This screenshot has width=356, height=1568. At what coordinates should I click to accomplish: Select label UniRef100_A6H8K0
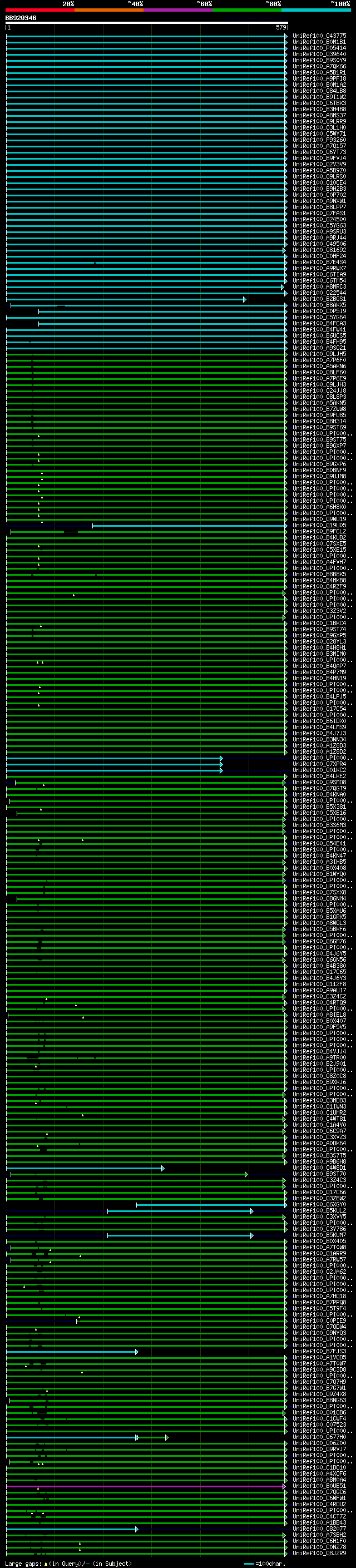tap(319, 507)
